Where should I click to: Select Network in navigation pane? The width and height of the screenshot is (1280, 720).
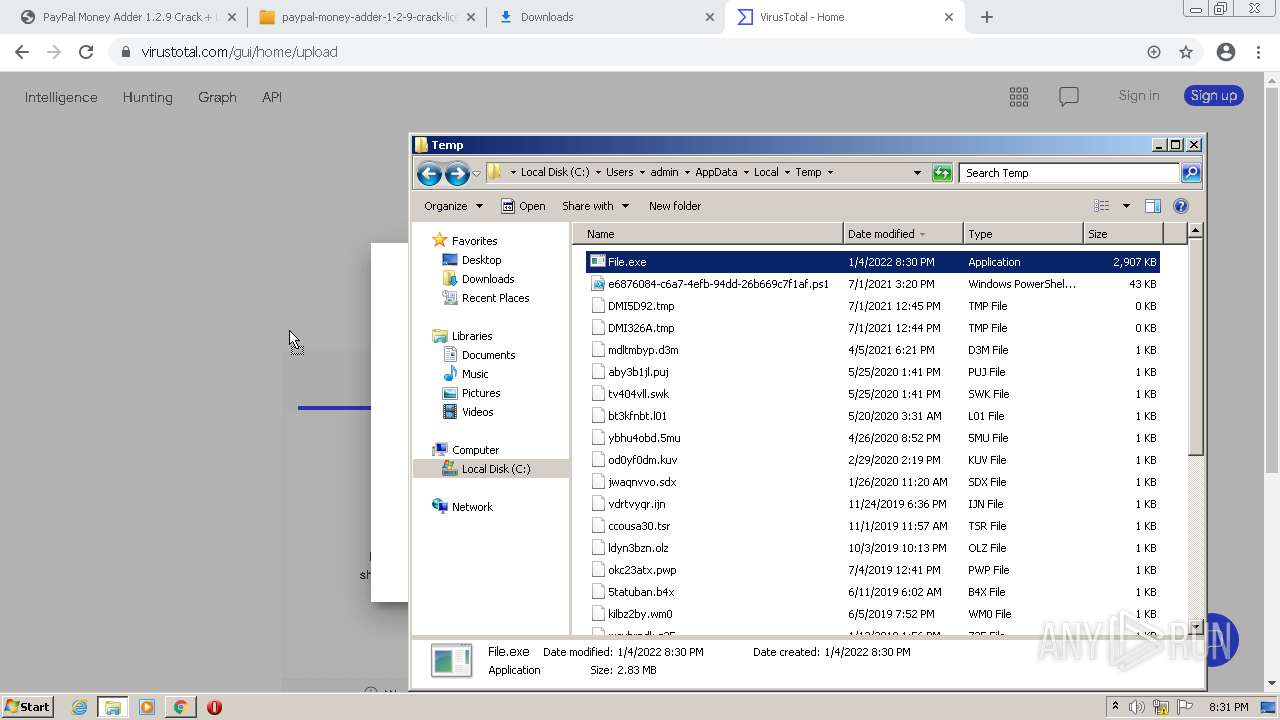tap(471, 507)
